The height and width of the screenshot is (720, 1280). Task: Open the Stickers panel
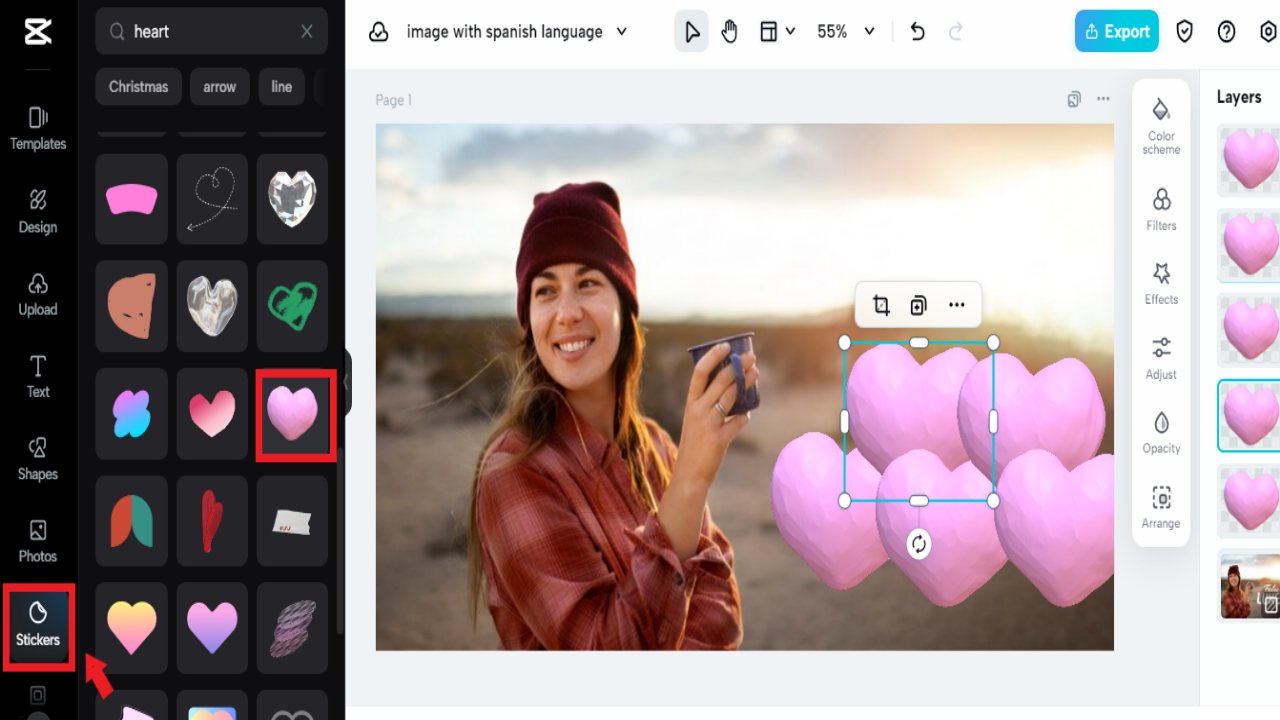point(38,623)
